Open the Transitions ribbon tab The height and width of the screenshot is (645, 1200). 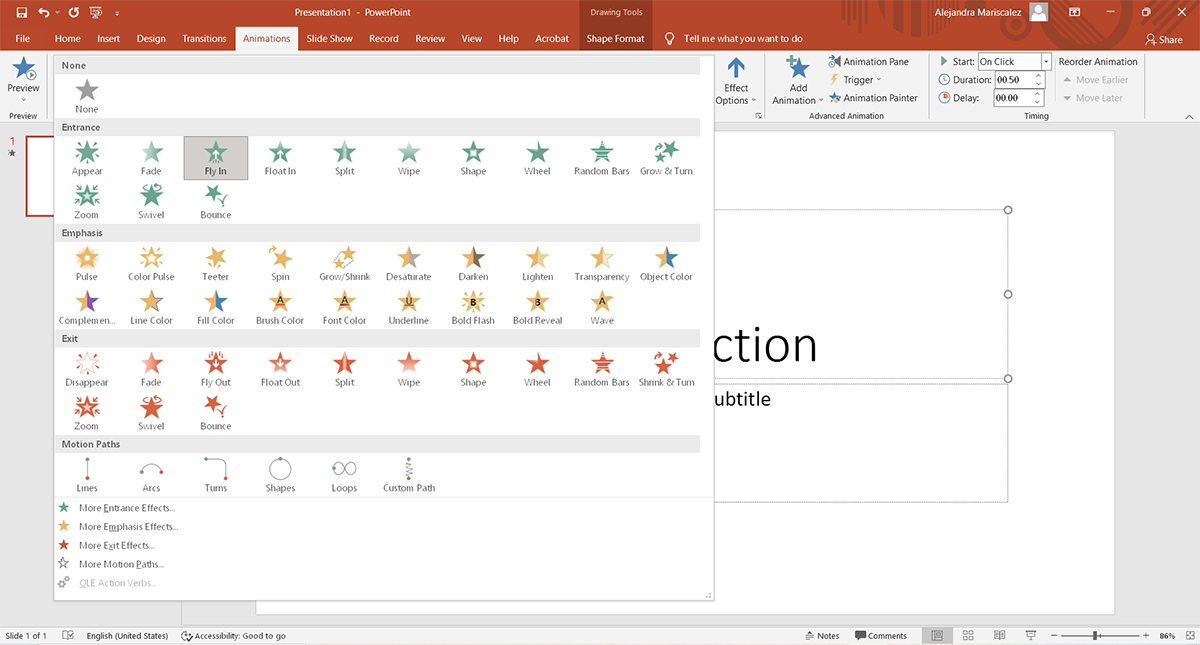tap(204, 39)
